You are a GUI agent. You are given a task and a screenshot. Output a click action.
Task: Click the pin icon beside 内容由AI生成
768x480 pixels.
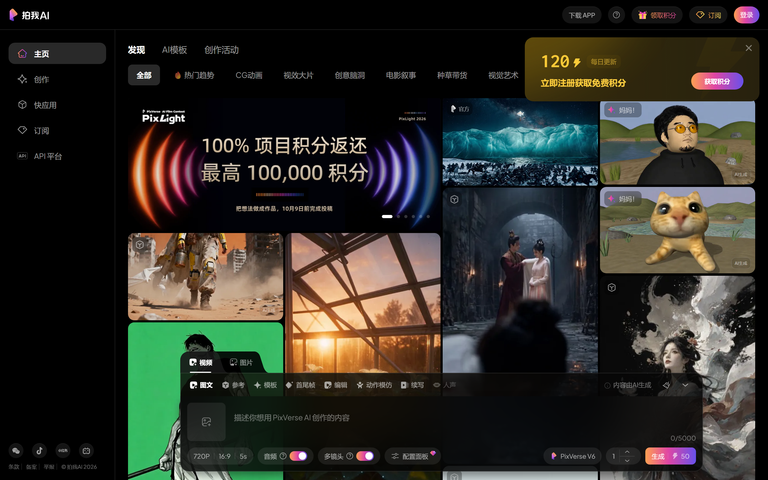click(x=666, y=385)
